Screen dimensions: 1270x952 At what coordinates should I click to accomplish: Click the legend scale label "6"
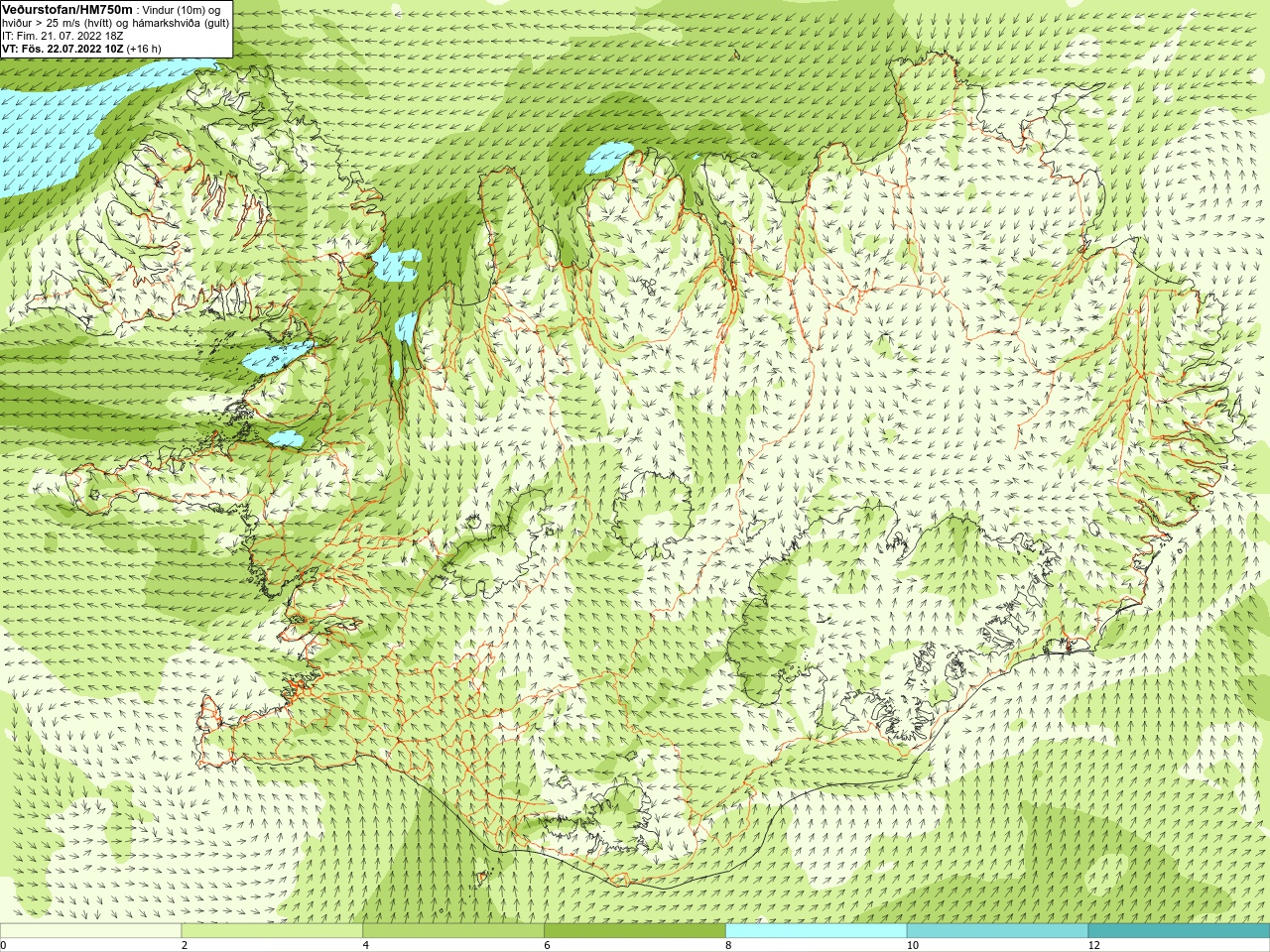(x=548, y=945)
